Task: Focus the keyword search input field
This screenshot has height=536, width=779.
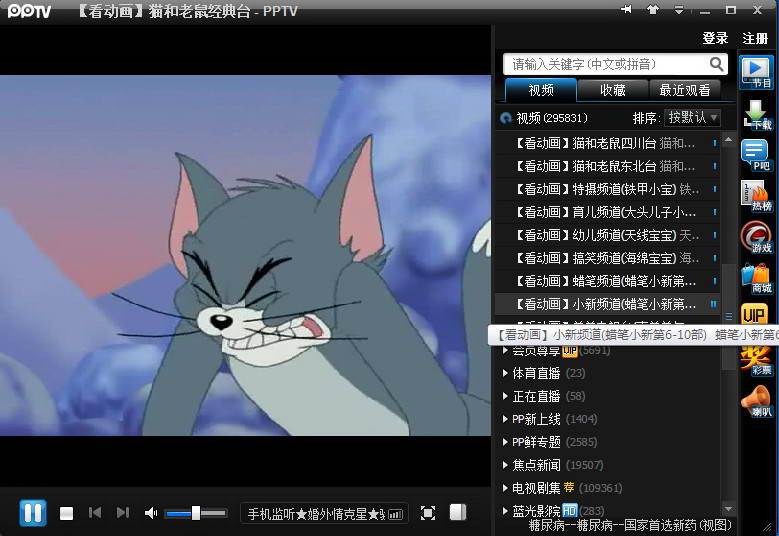Action: (x=607, y=64)
